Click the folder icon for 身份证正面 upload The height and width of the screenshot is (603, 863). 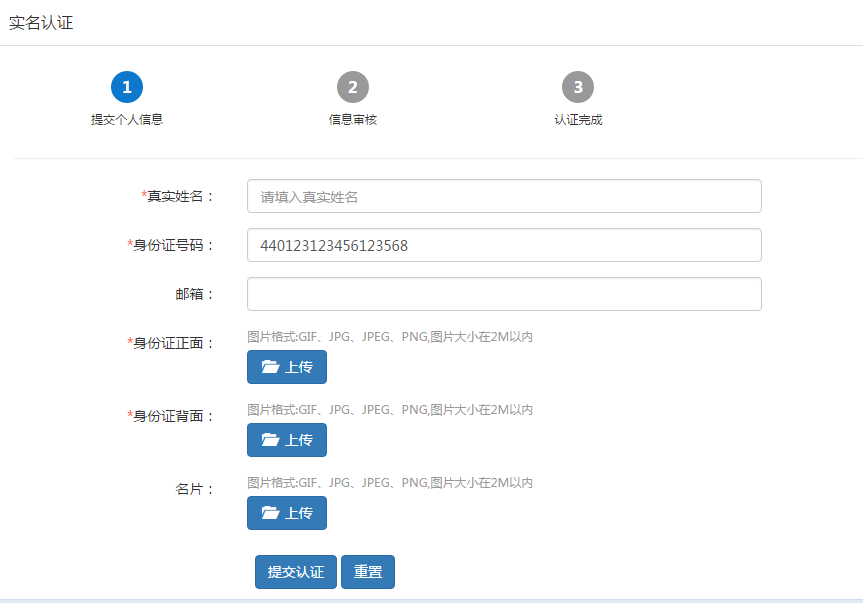click(270, 367)
